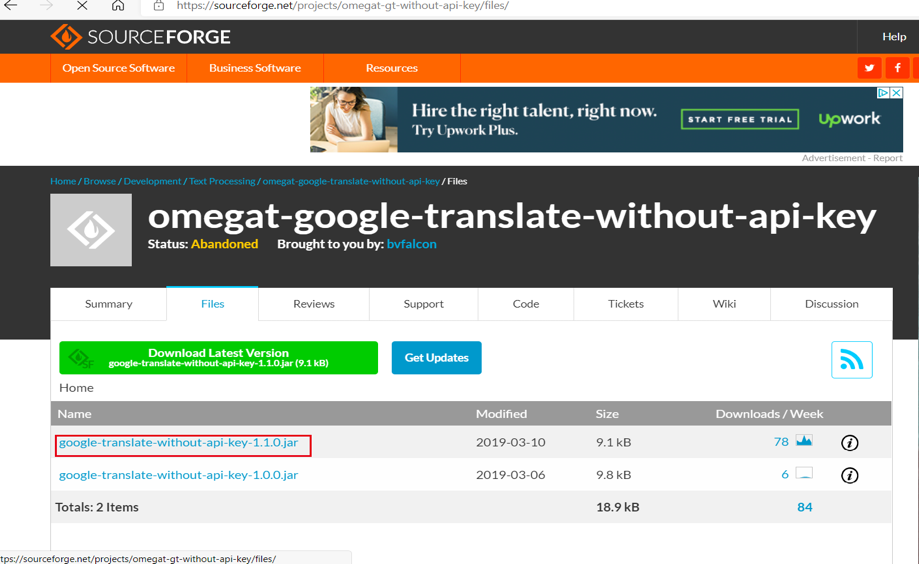This screenshot has width=919, height=564.
Task: Click the Text Processing breadcrumb link
Action: pyautogui.click(x=222, y=181)
